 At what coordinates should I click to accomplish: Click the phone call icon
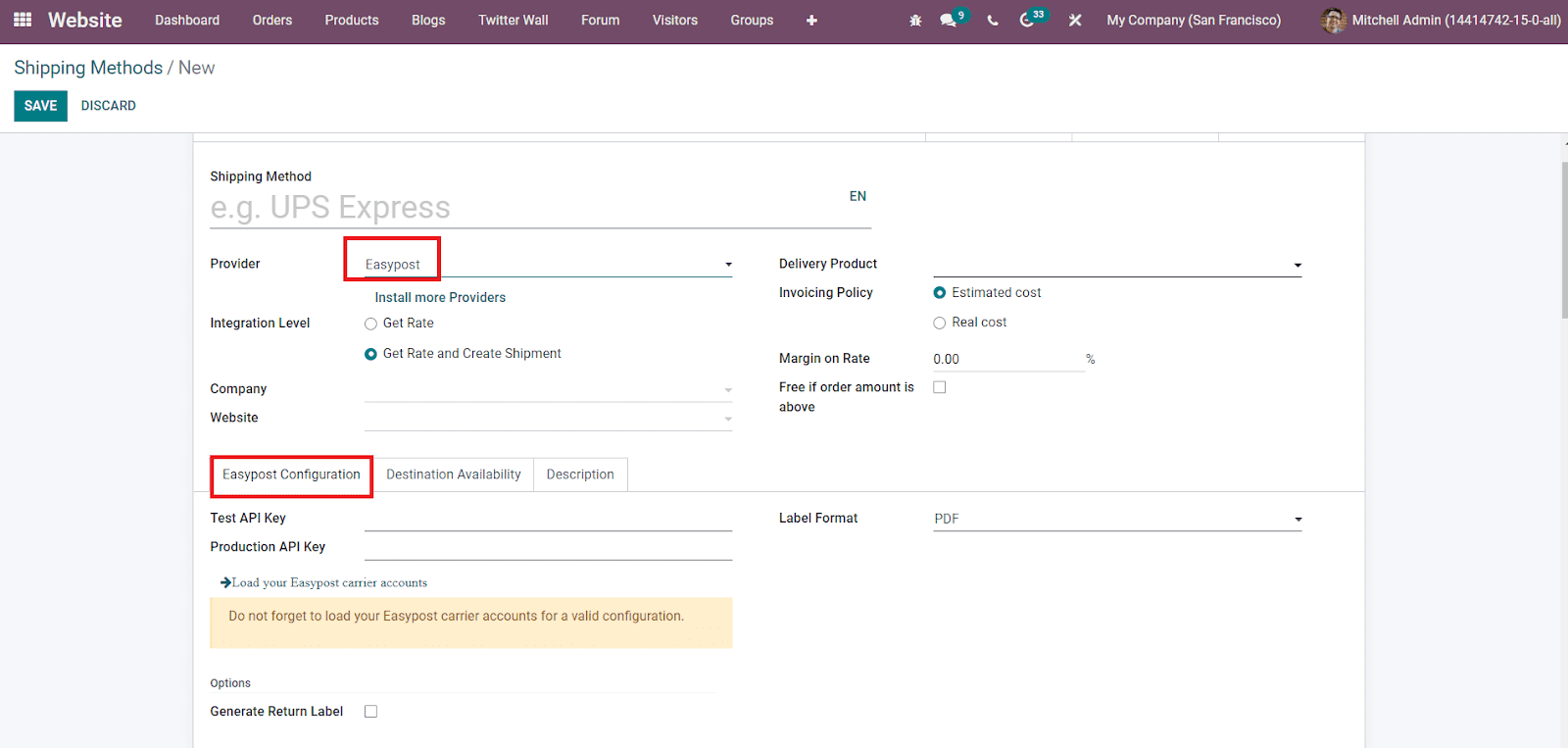click(x=993, y=21)
